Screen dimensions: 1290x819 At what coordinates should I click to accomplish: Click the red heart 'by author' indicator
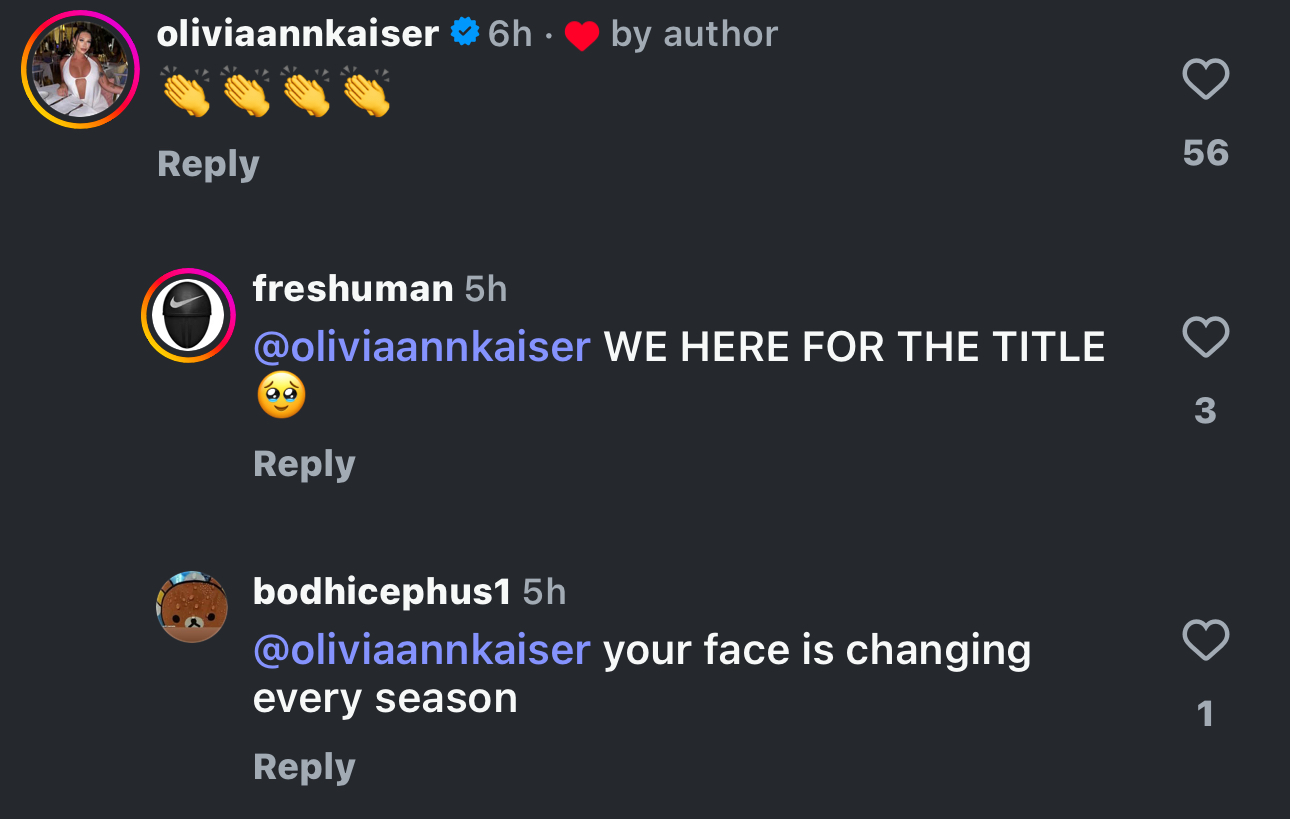click(581, 36)
